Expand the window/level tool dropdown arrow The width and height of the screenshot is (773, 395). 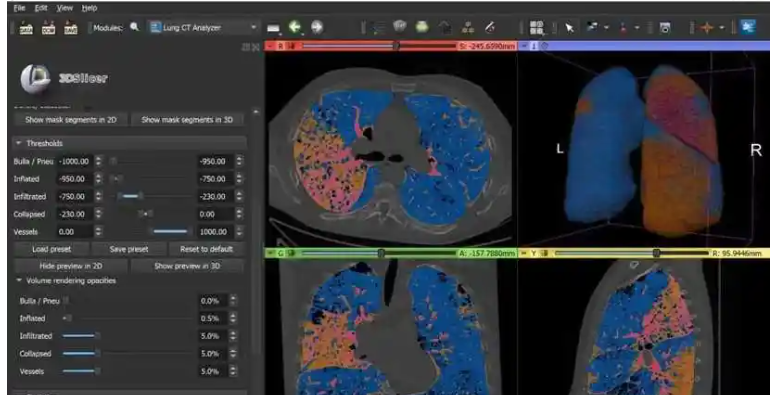click(x=606, y=28)
